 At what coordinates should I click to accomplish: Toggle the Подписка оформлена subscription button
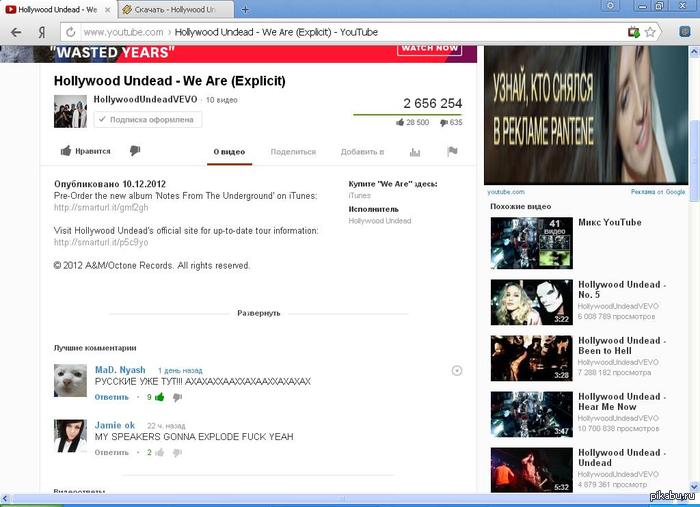148,120
